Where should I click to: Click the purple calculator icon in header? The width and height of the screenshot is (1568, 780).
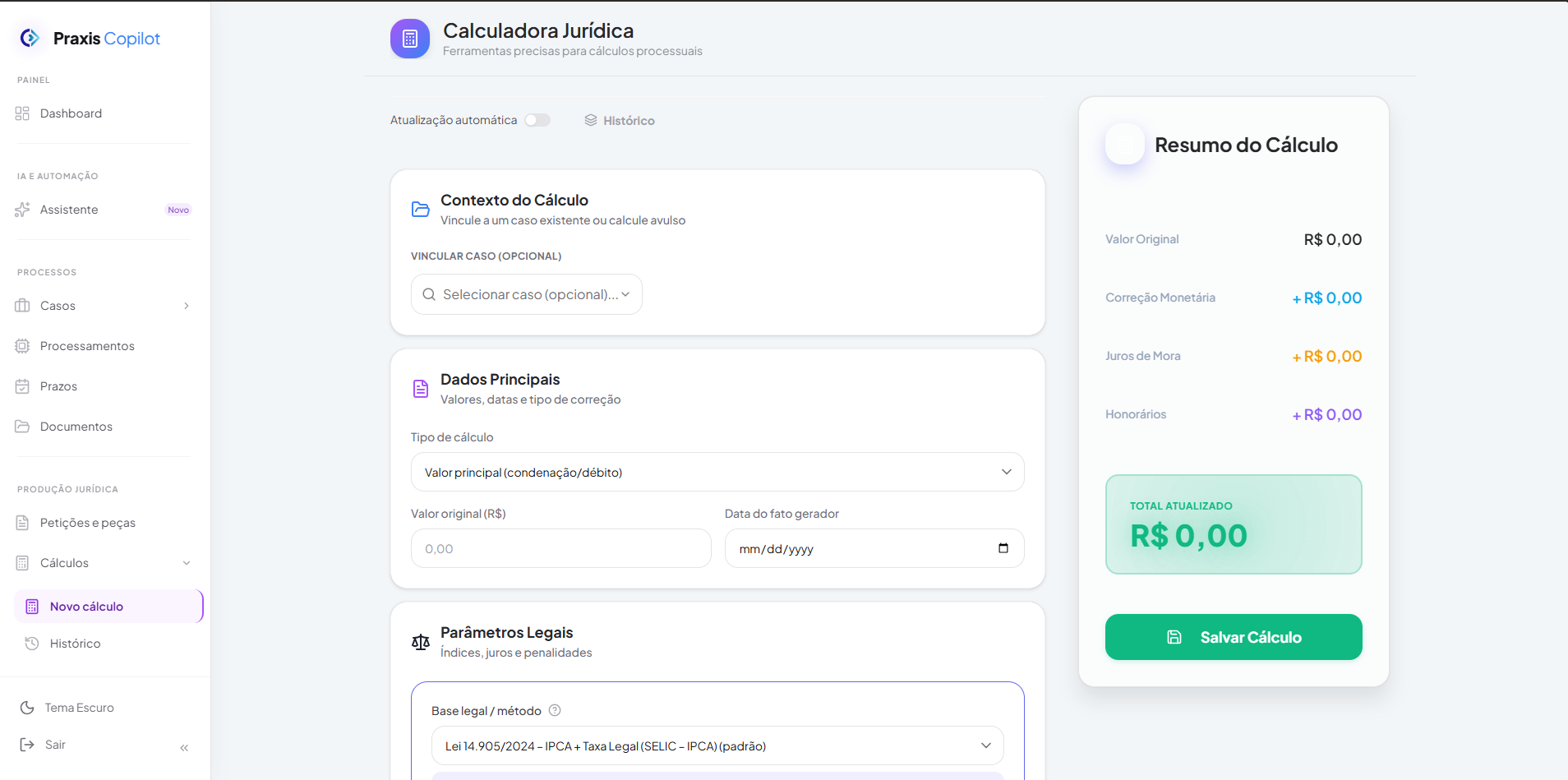tap(410, 39)
